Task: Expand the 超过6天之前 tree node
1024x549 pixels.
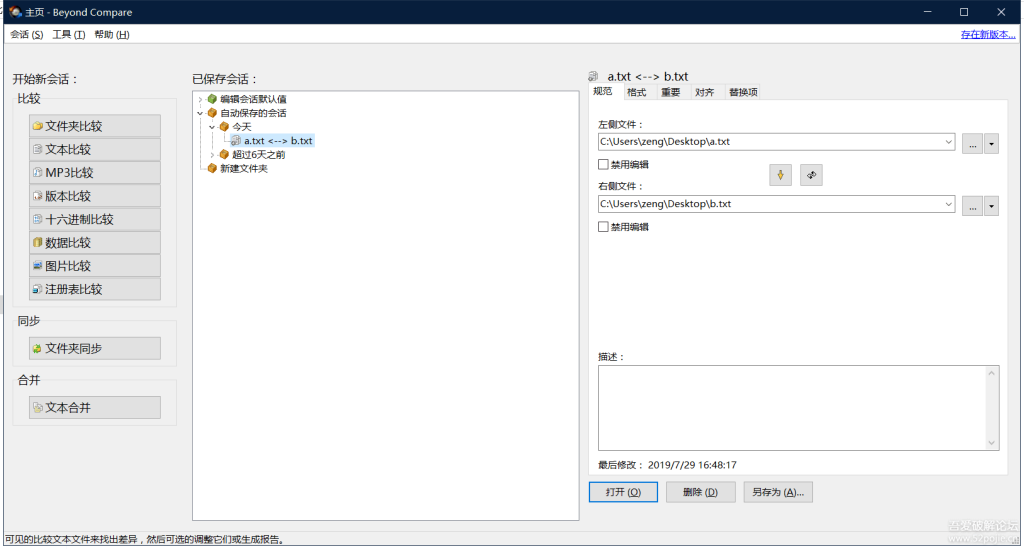Action: tap(212, 155)
